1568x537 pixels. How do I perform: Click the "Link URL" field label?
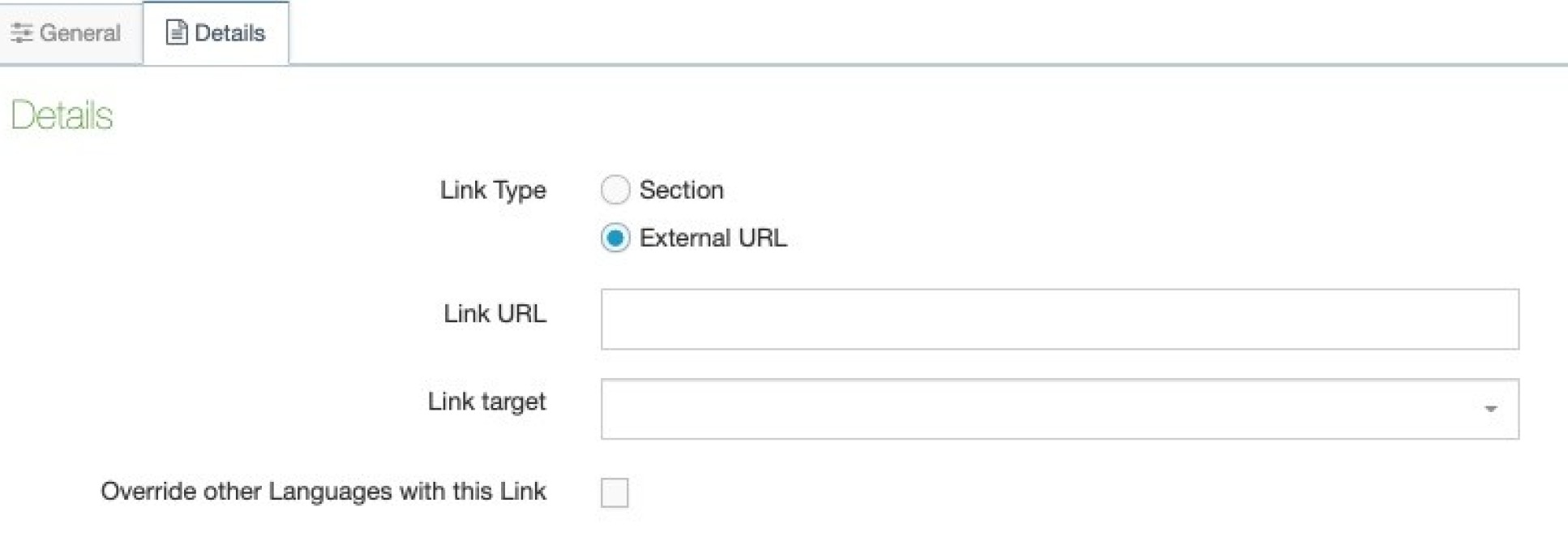pyautogui.click(x=495, y=314)
